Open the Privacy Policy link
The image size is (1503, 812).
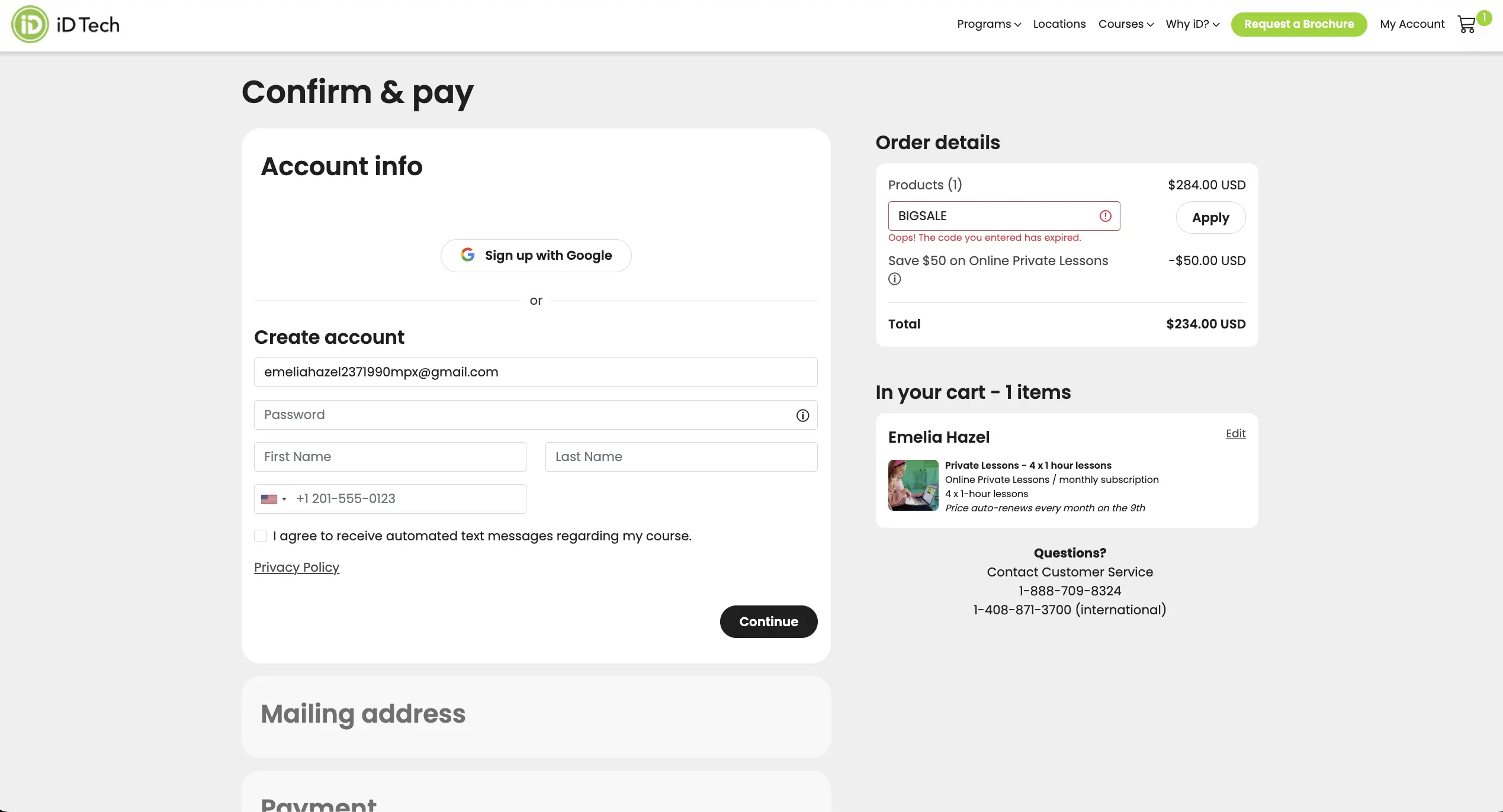[x=296, y=568]
